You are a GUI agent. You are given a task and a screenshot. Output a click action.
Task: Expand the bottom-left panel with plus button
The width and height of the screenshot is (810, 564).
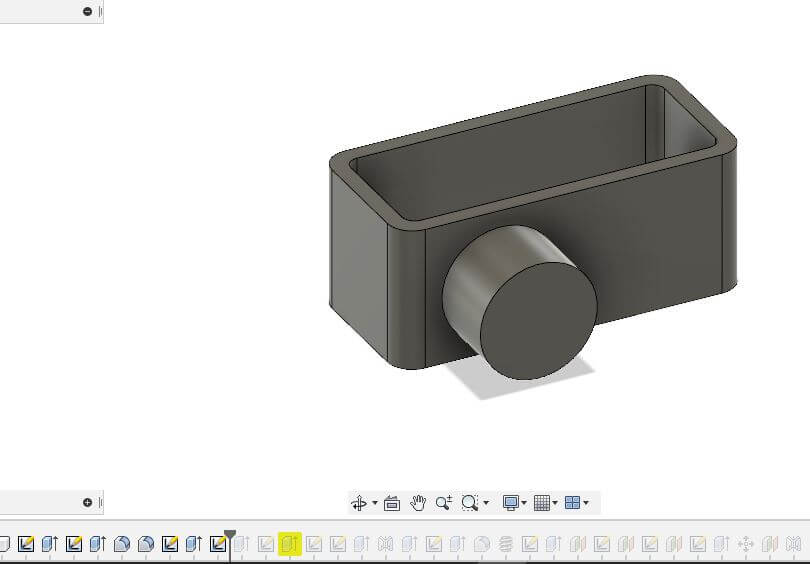click(x=87, y=502)
